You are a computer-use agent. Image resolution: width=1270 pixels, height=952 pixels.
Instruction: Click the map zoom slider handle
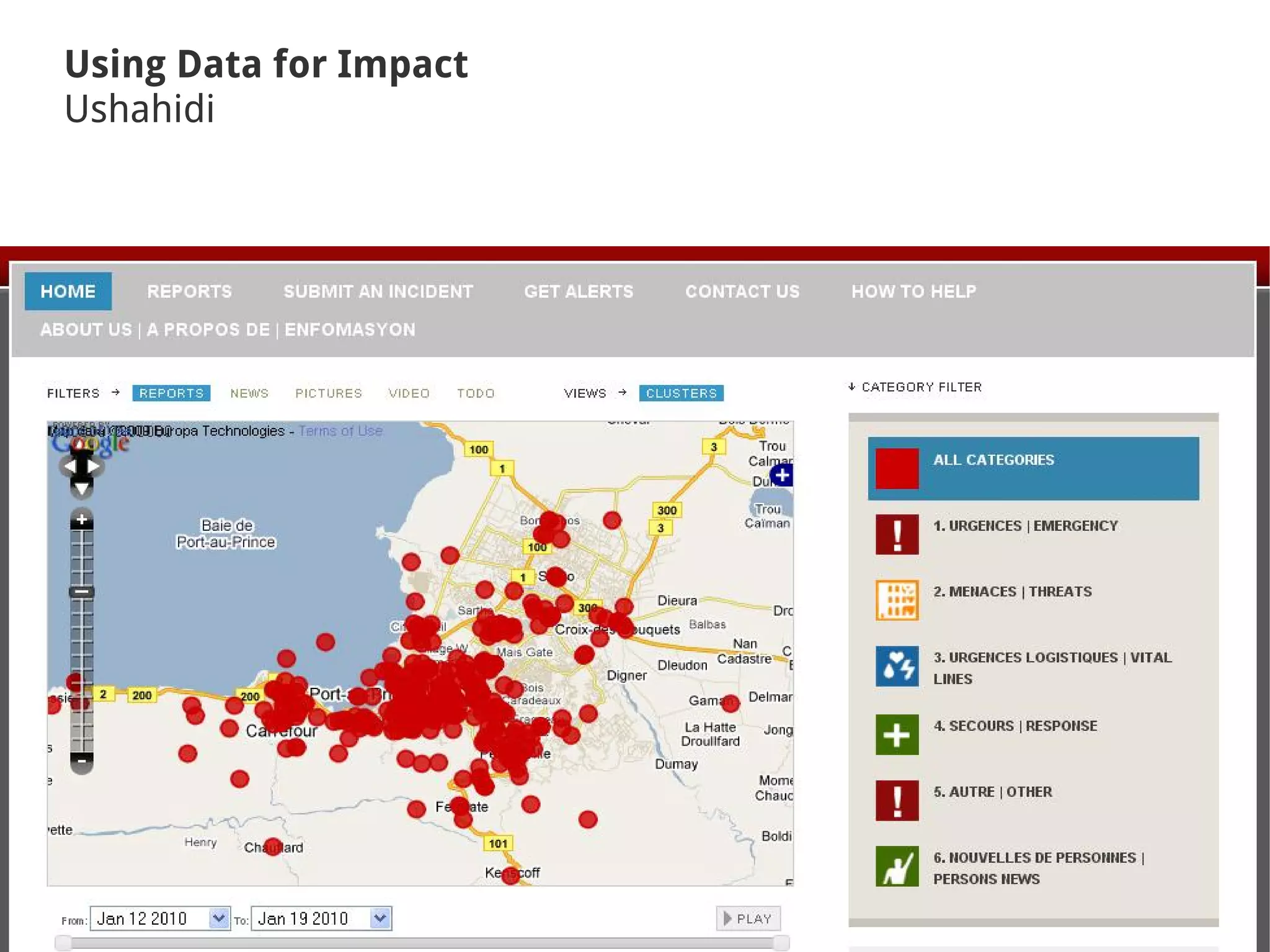click(x=81, y=592)
